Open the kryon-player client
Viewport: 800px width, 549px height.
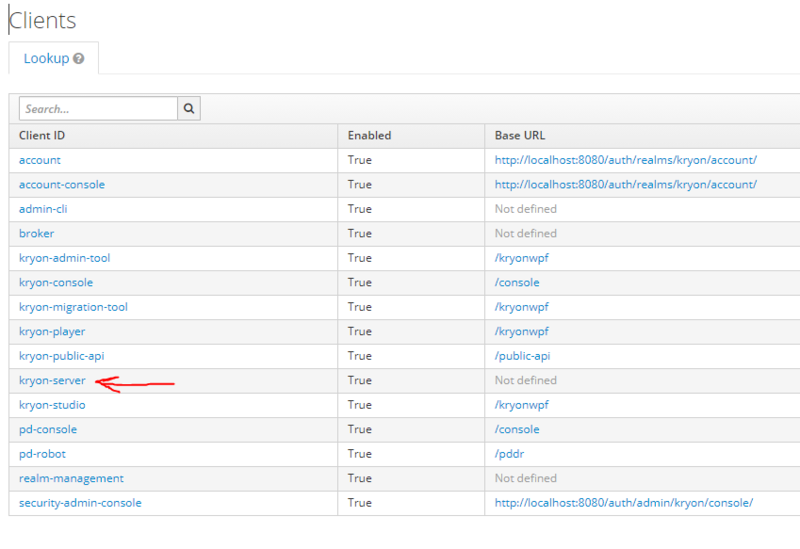pyautogui.click(x=52, y=332)
